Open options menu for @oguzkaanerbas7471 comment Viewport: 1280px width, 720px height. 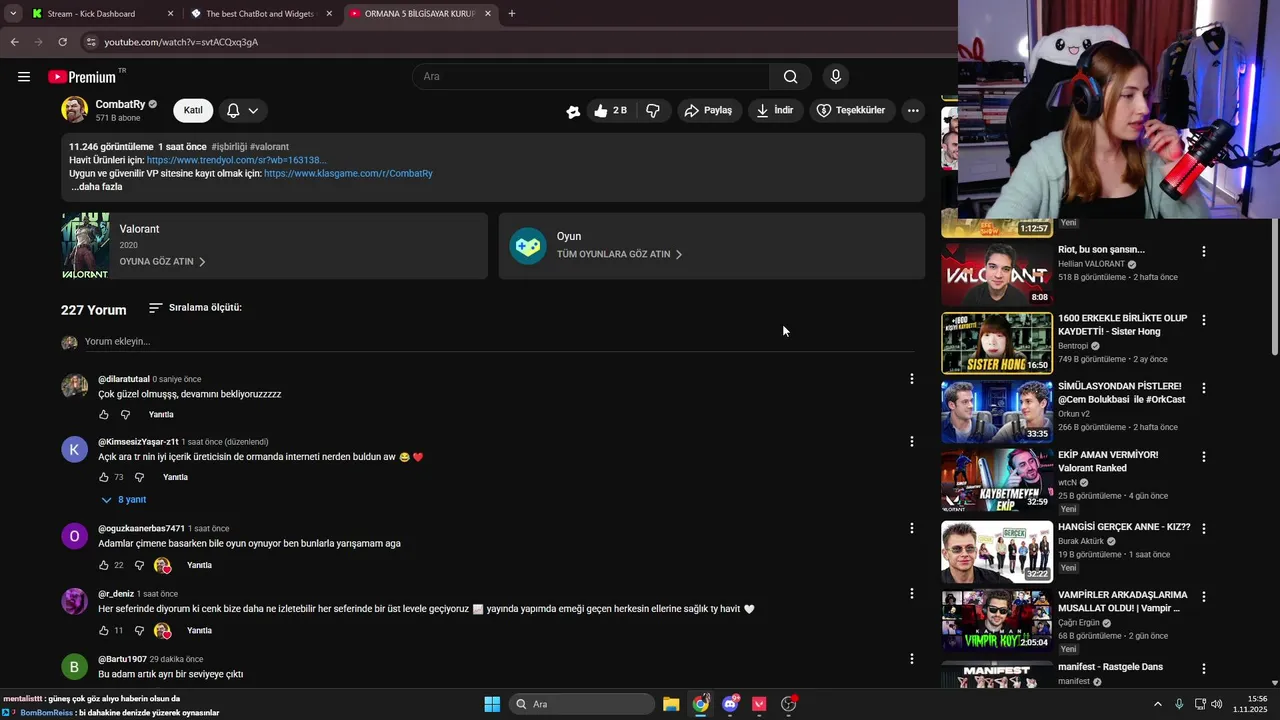tap(911, 528)
